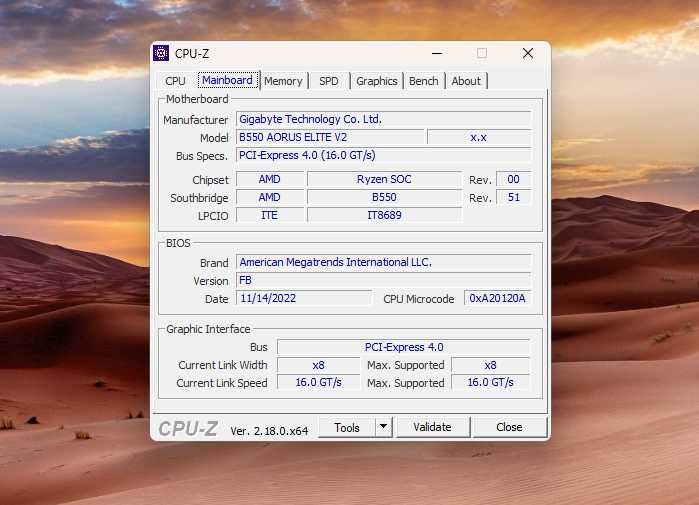The height and width of the screenshot is (505, 699).
Task: Open the Memory tab
Action: pyautogui.click(x=283, y=81)
